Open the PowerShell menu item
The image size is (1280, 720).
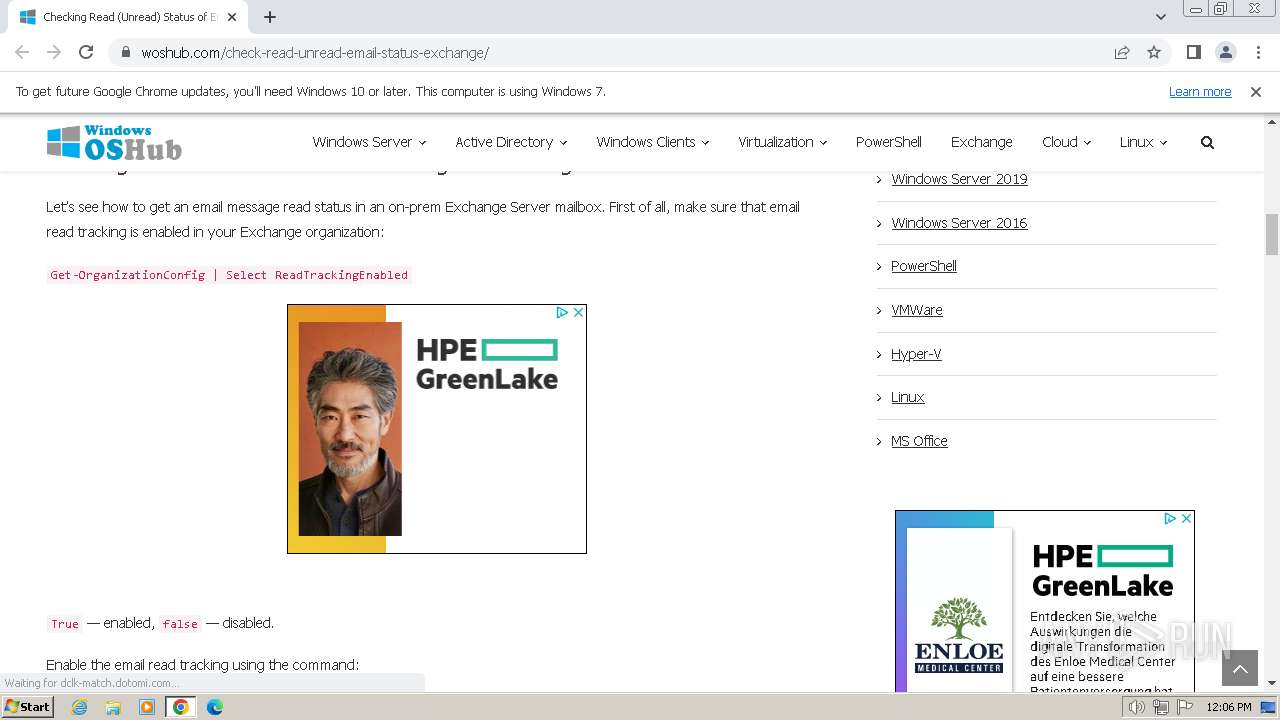click(x=889, y=142)
